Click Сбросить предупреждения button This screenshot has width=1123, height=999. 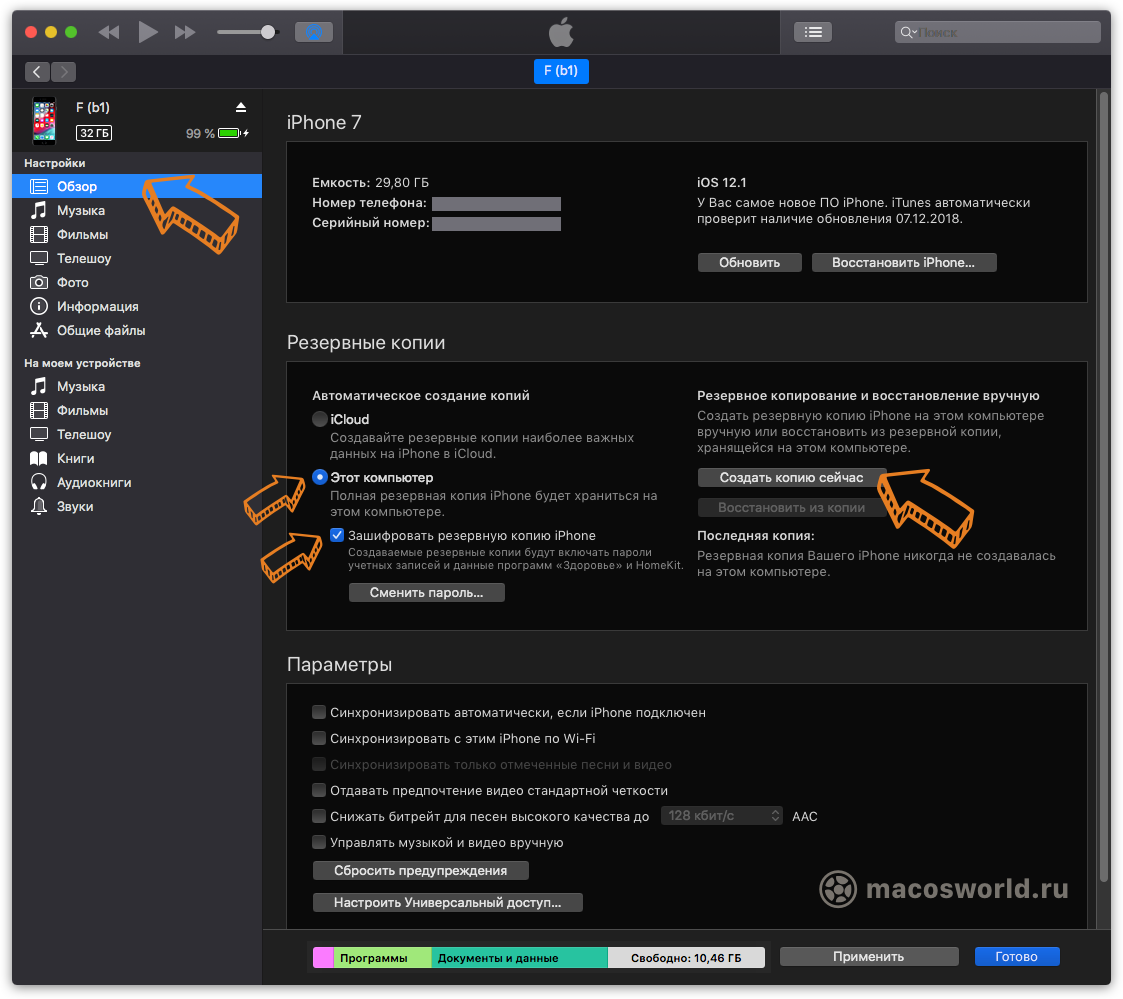[x=420, y=871]
